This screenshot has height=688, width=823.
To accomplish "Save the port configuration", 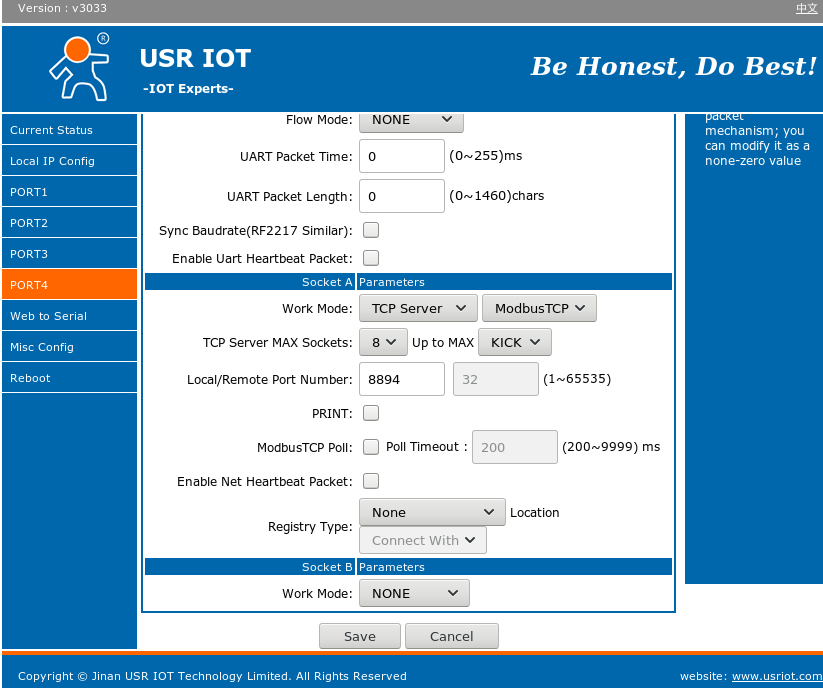I will coord(360,636).
